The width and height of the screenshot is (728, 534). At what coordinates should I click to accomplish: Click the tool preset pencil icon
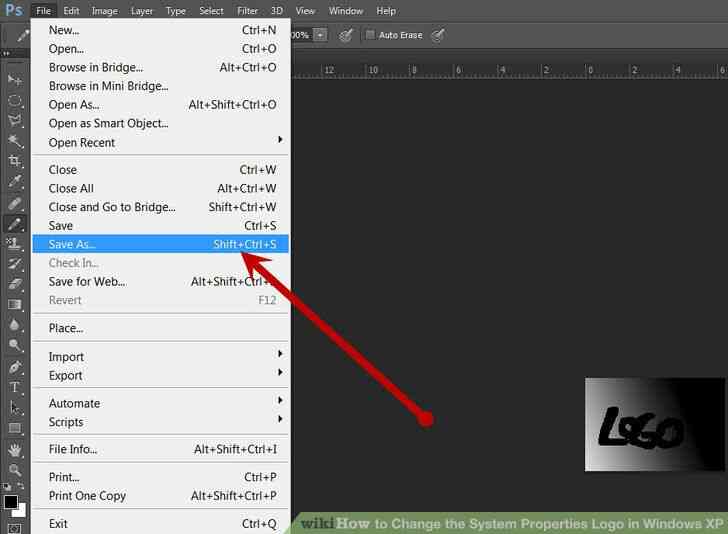[21, 35]
